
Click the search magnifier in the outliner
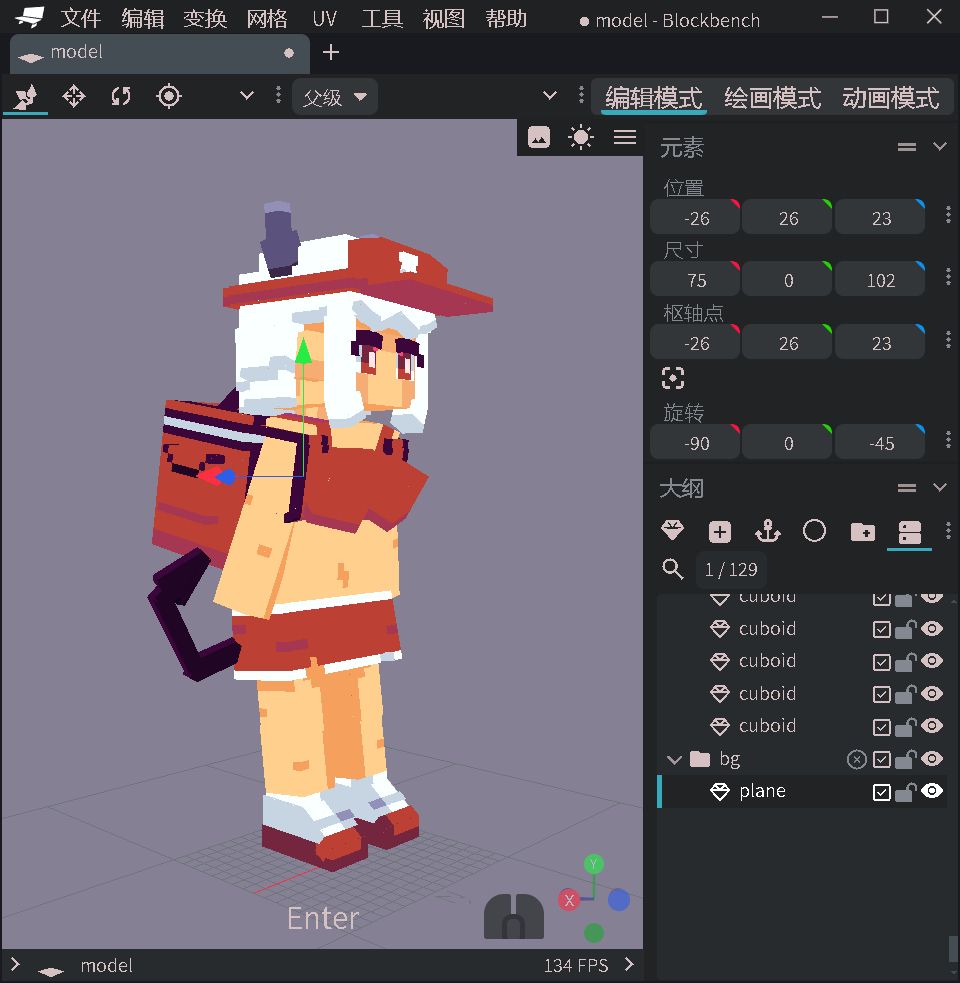pos(673,569)
